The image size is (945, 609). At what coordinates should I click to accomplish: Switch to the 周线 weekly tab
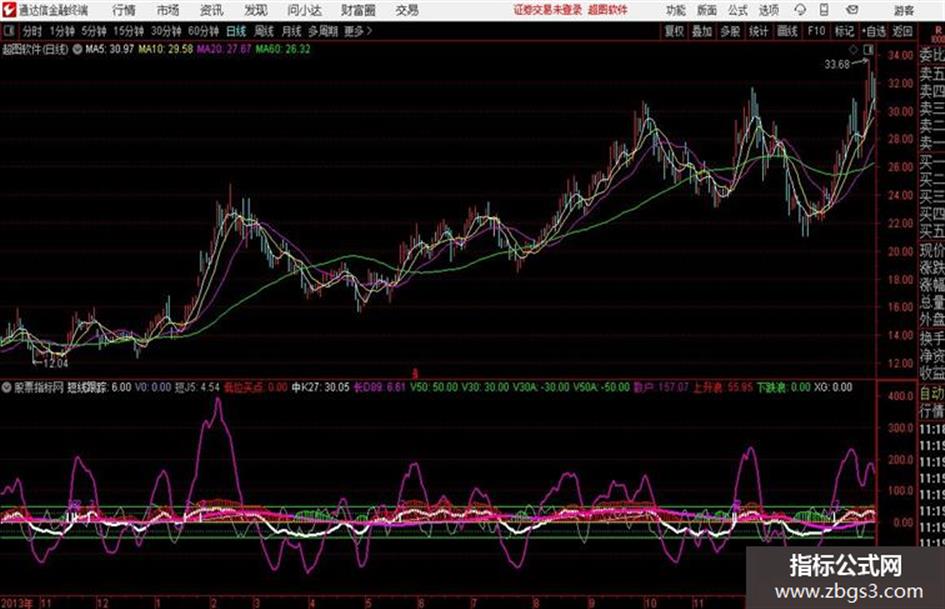click(264, 31)
